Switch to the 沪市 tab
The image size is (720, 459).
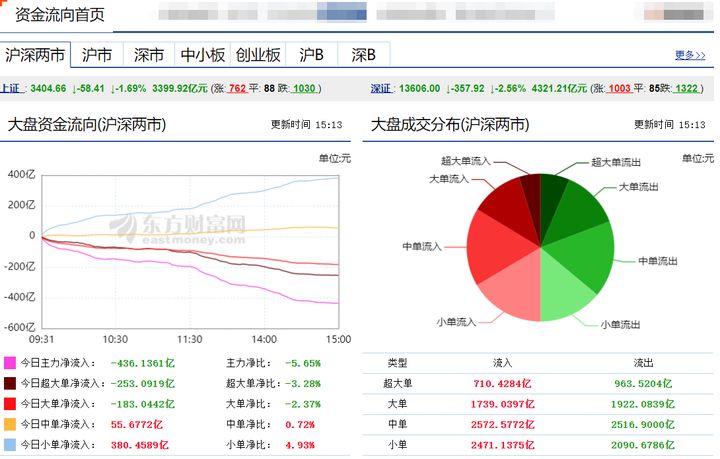pos(97,55)
